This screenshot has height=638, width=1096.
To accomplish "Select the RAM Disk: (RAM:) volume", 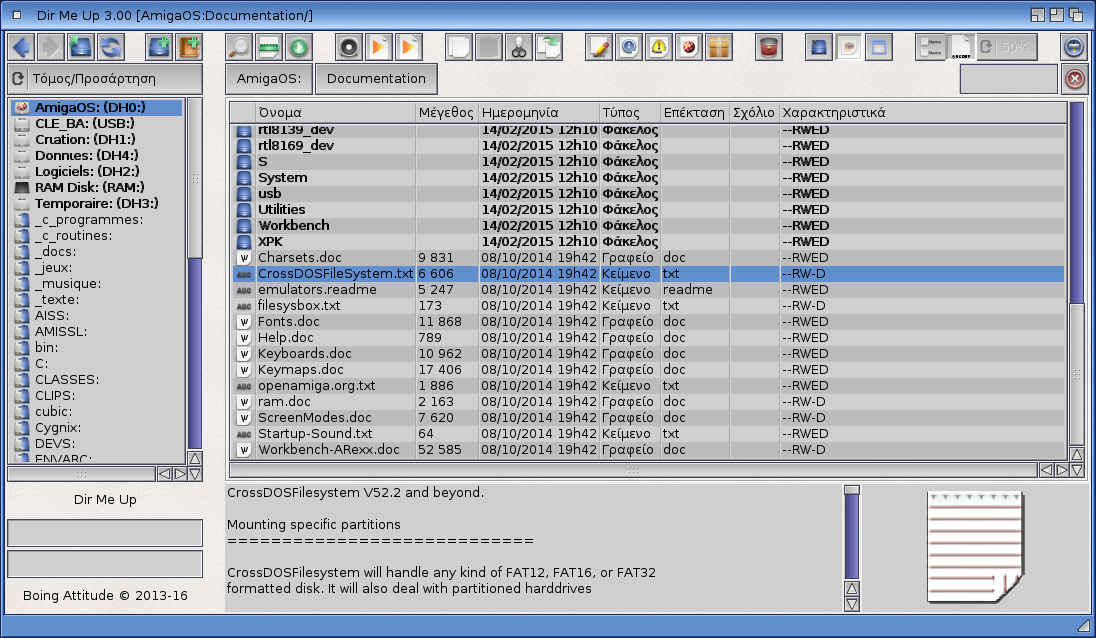I will coord(89,187).
